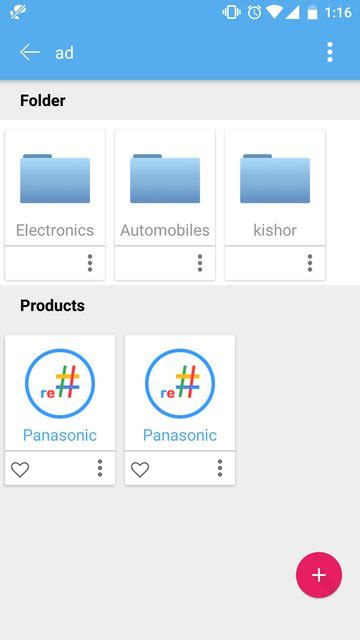Screen dimensions: 360x640
Task: Tap the pink add floating button
Action: coord(319,575)
